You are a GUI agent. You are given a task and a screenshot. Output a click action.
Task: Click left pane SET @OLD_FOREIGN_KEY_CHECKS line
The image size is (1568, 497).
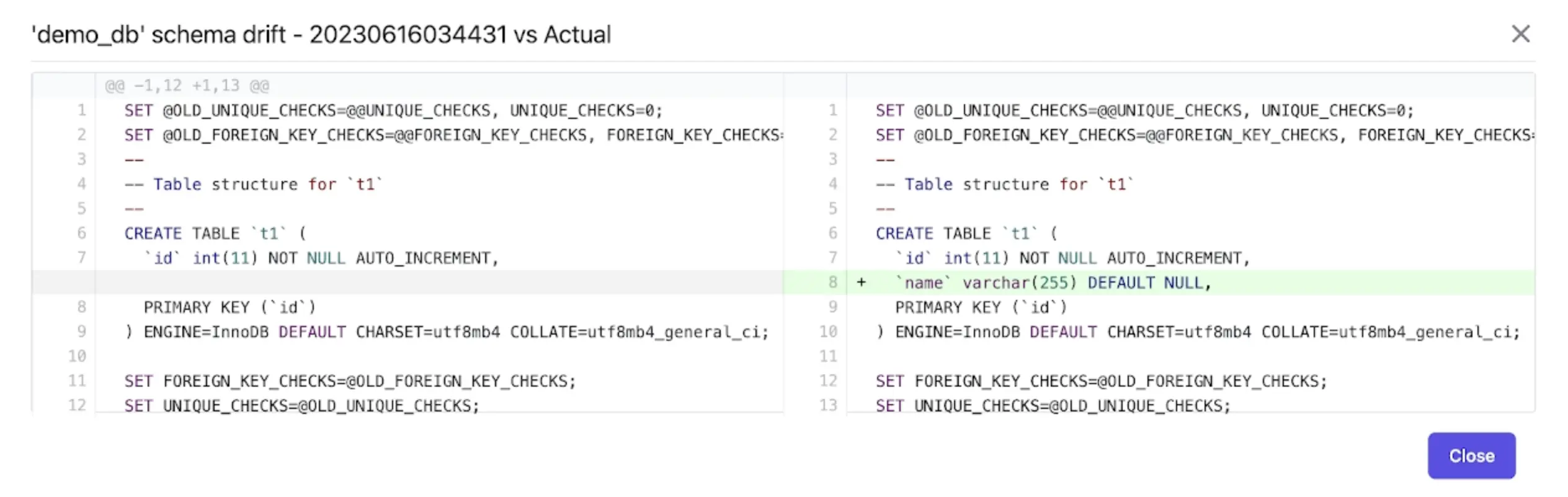(453, 135)
